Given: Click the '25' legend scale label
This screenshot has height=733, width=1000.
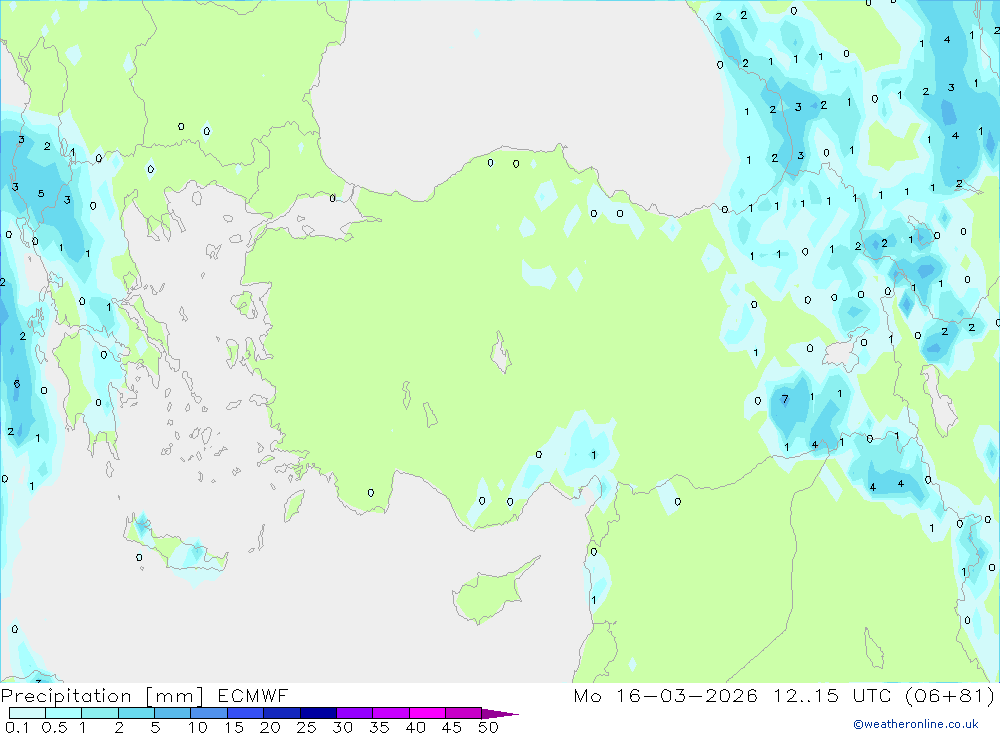Looking at the screenshot, I should click(306, 727).
